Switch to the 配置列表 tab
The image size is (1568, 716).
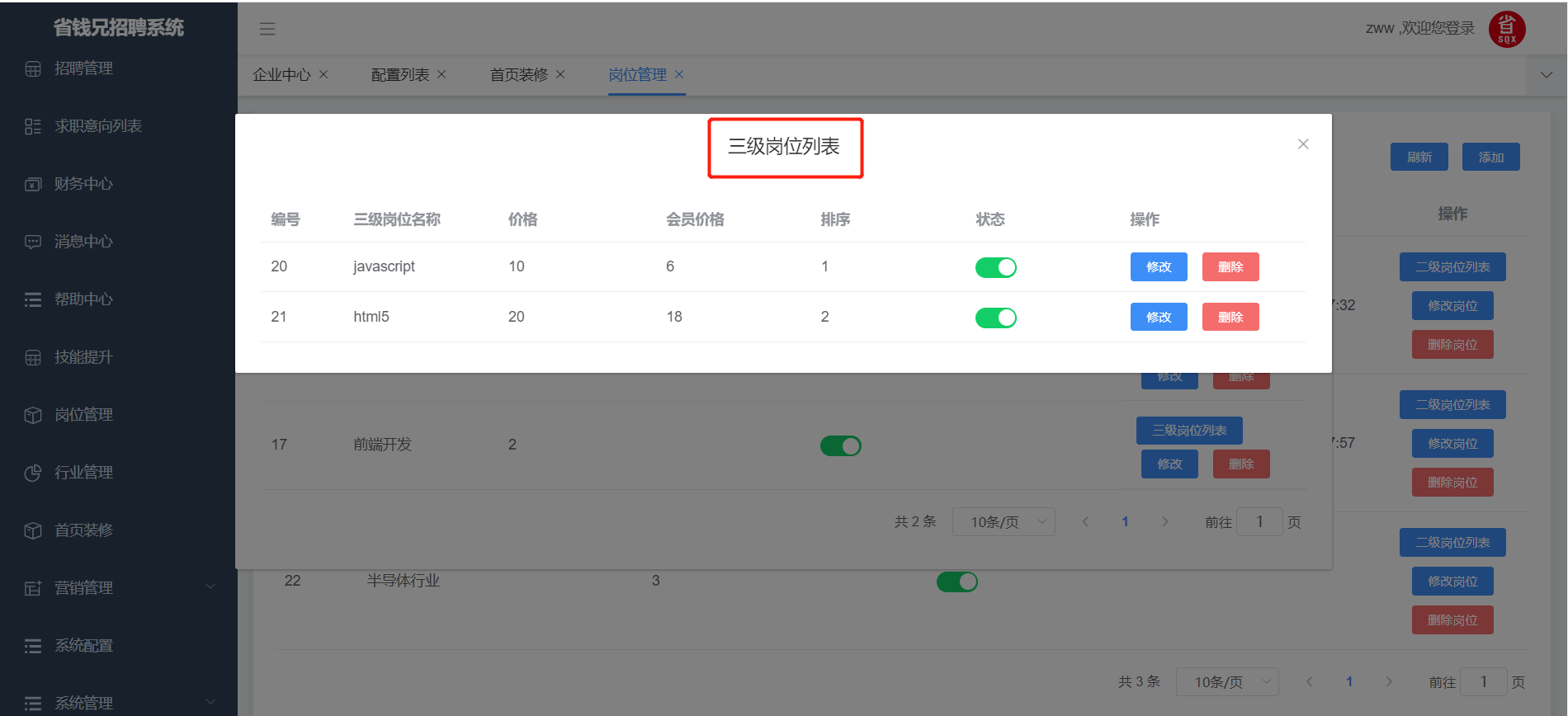tap(400, 75)
